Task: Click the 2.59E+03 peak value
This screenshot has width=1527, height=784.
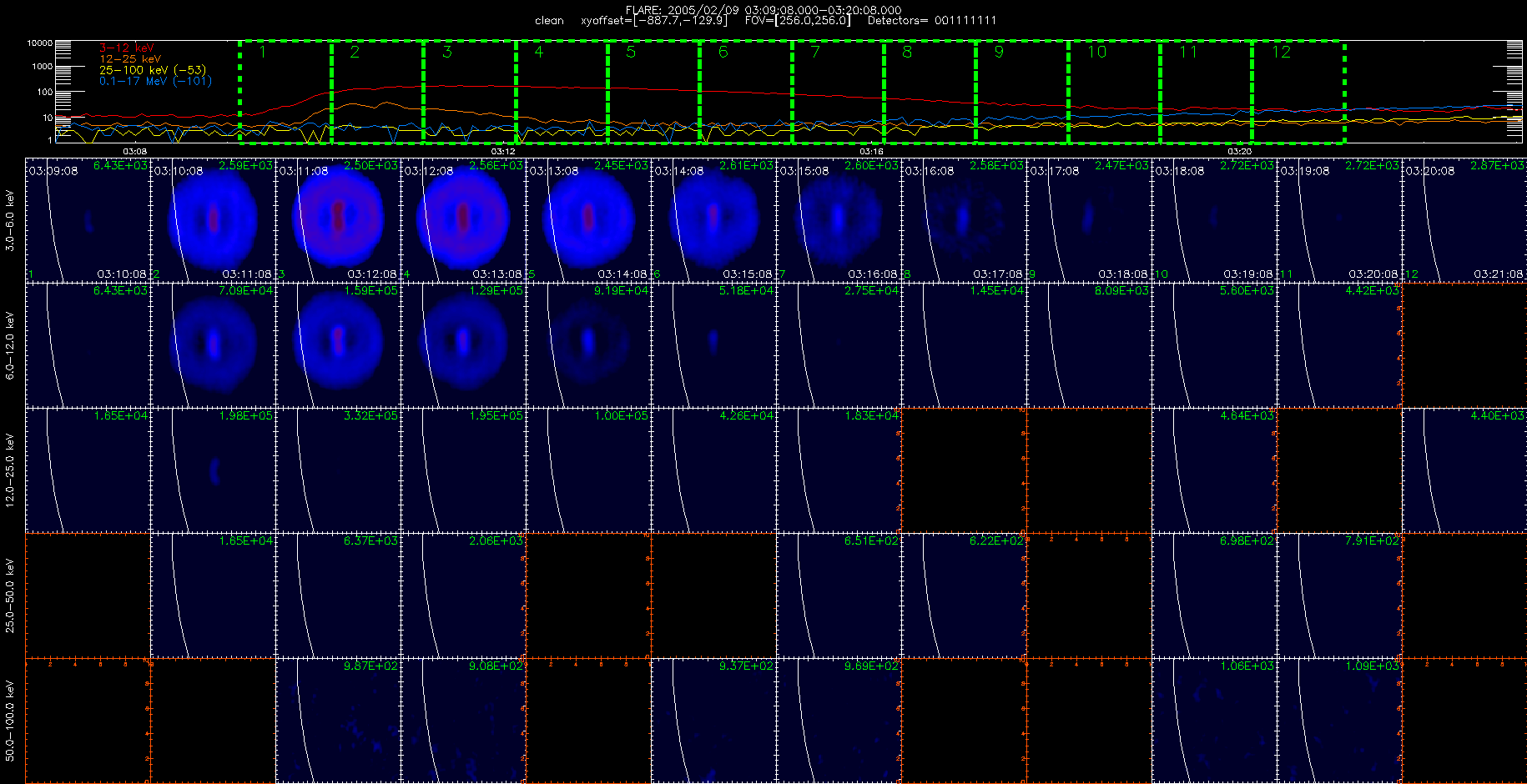Action: point(245,166)
